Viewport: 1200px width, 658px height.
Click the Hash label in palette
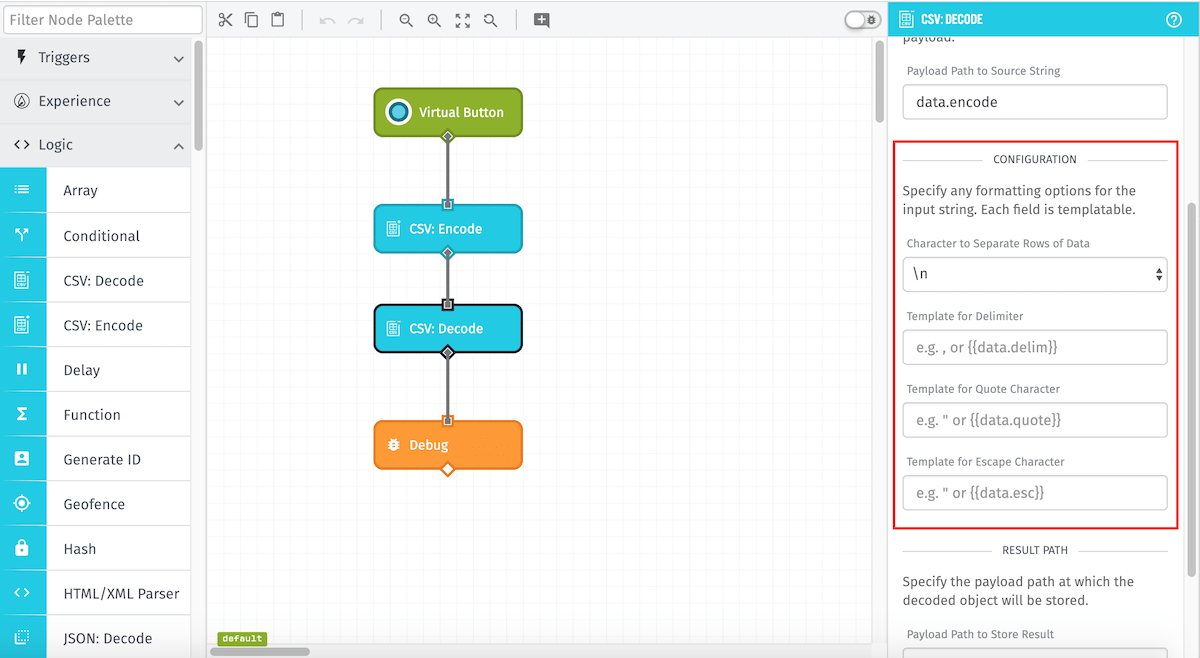(x=80, y=549)
